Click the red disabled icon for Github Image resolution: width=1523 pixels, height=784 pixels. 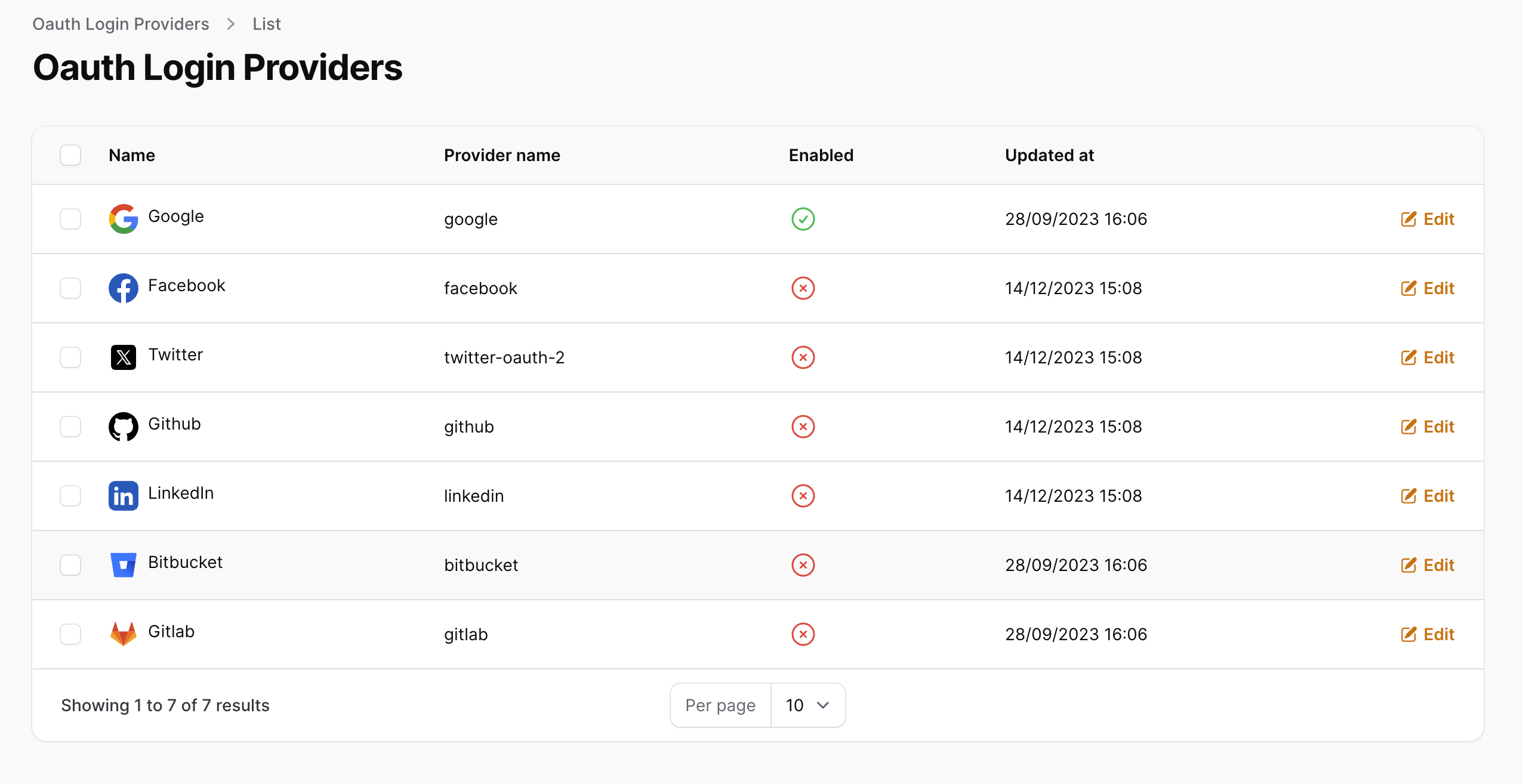tap(803, 427)
